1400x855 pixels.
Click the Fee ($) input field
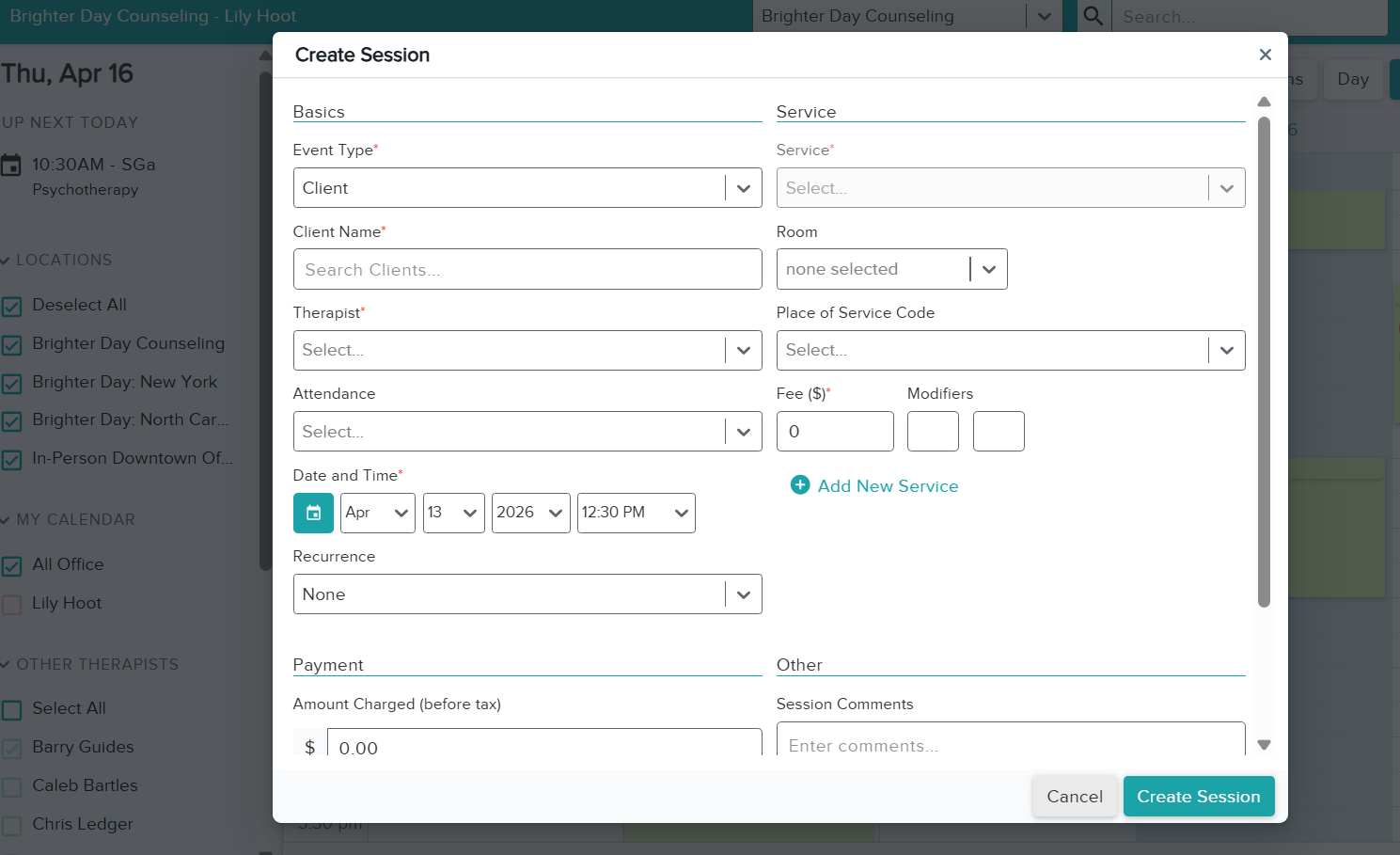[835, 432]
